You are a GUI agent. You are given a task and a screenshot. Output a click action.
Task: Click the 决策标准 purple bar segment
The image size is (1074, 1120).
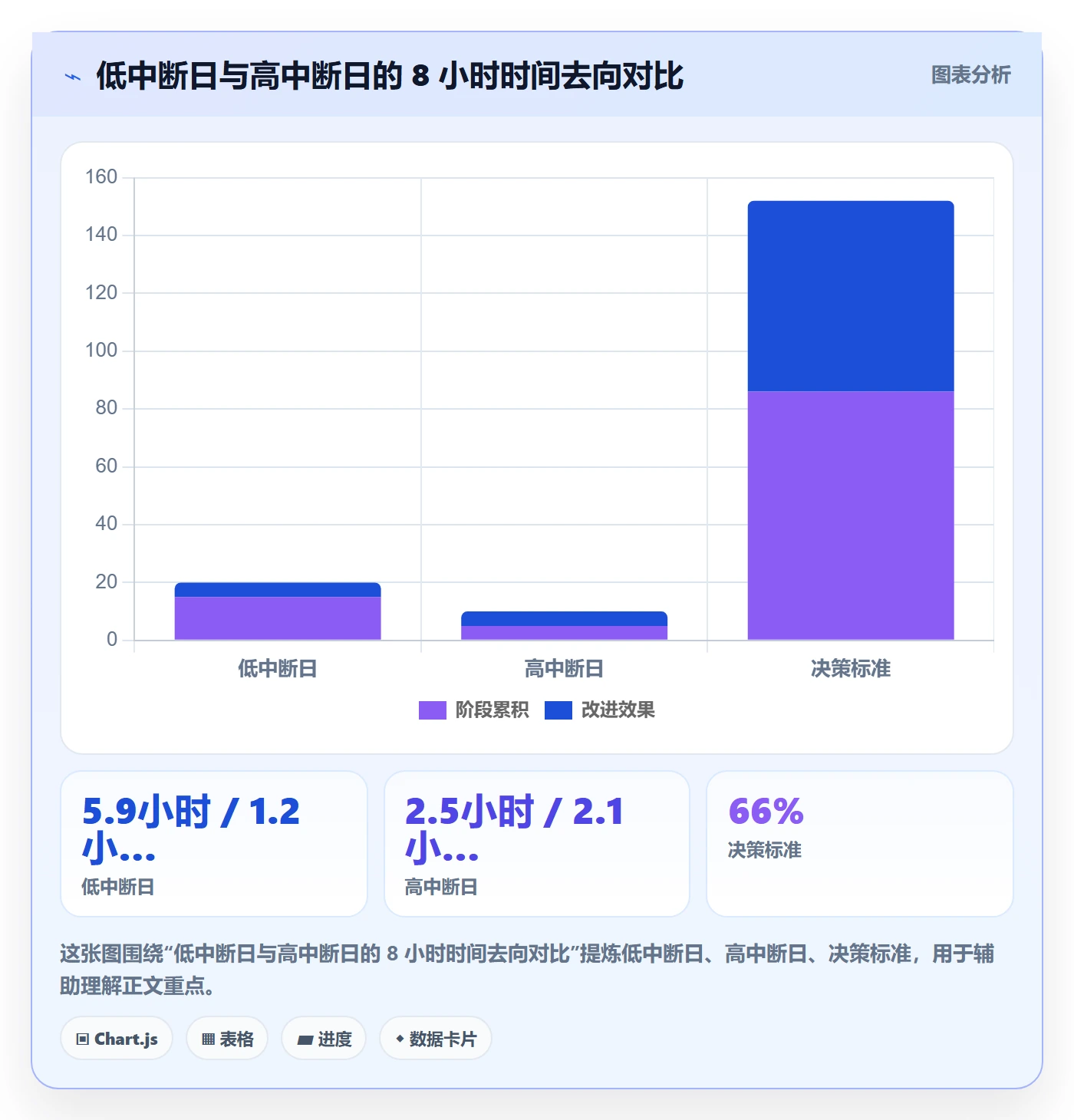851,516
